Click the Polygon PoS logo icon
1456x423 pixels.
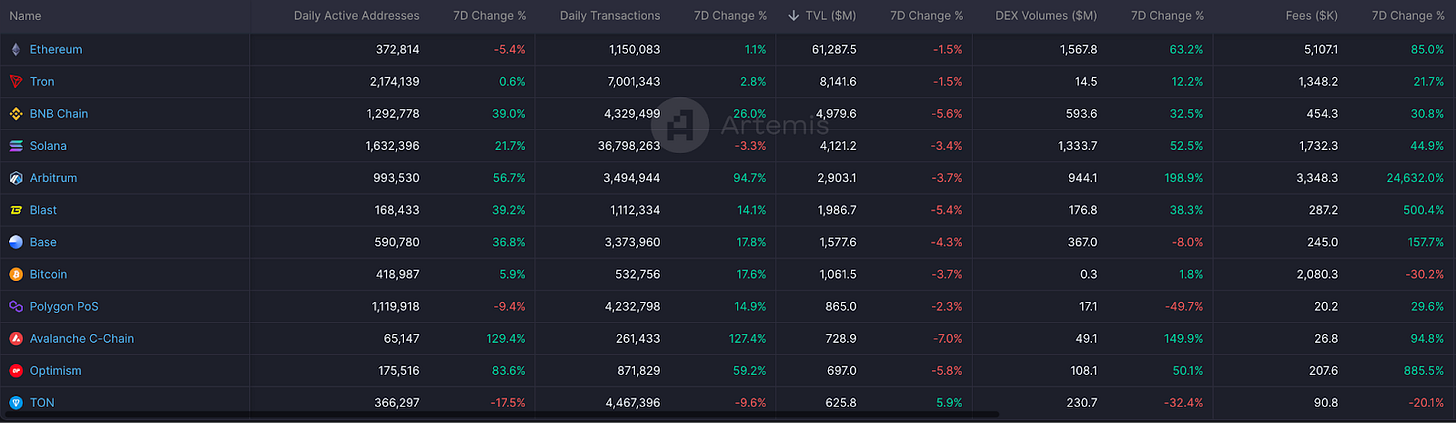point(15,306)
